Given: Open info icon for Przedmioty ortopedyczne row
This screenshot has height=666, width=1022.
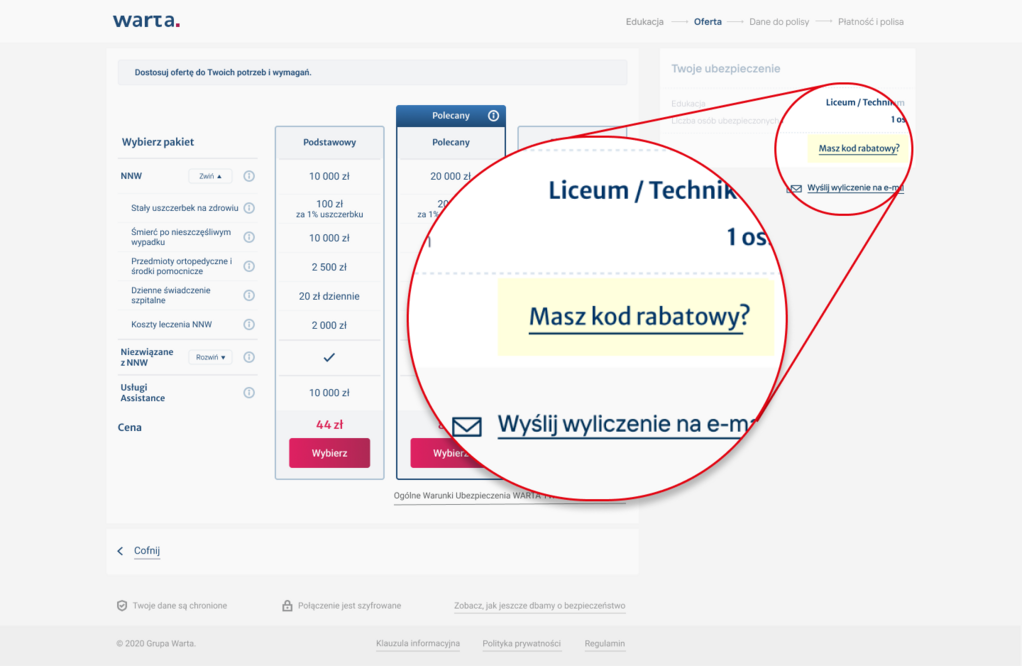Looking at the screenshot, I should click(249, 266).
